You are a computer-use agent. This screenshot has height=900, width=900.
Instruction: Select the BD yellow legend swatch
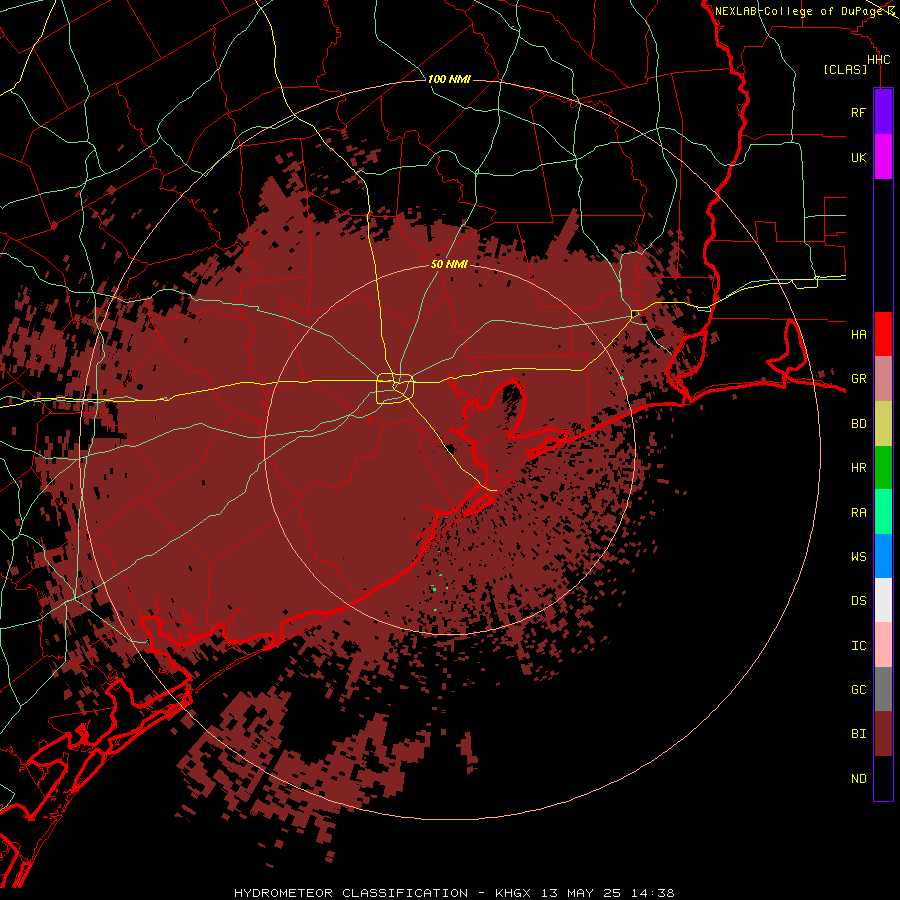(x=883, y=423)
